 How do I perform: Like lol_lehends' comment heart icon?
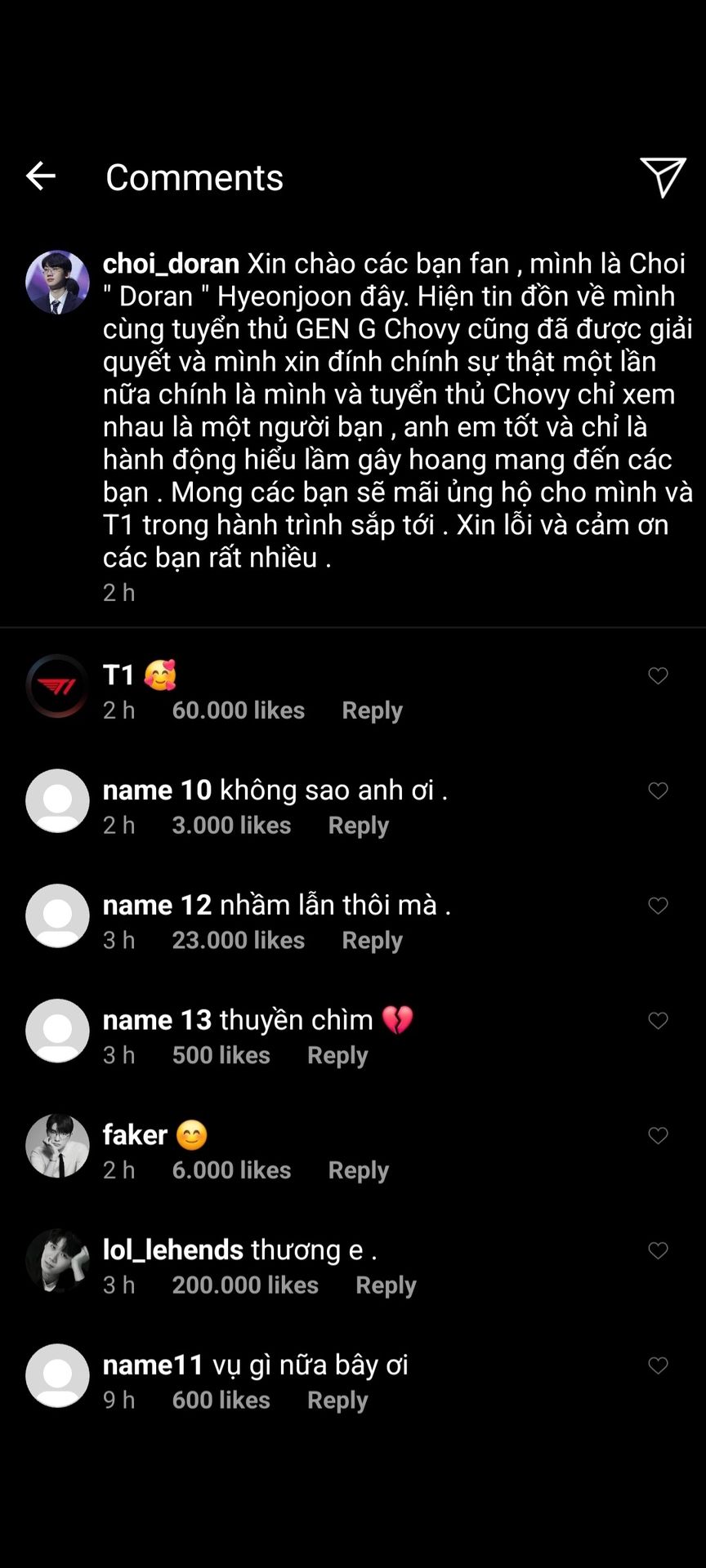click(658, 1251)
